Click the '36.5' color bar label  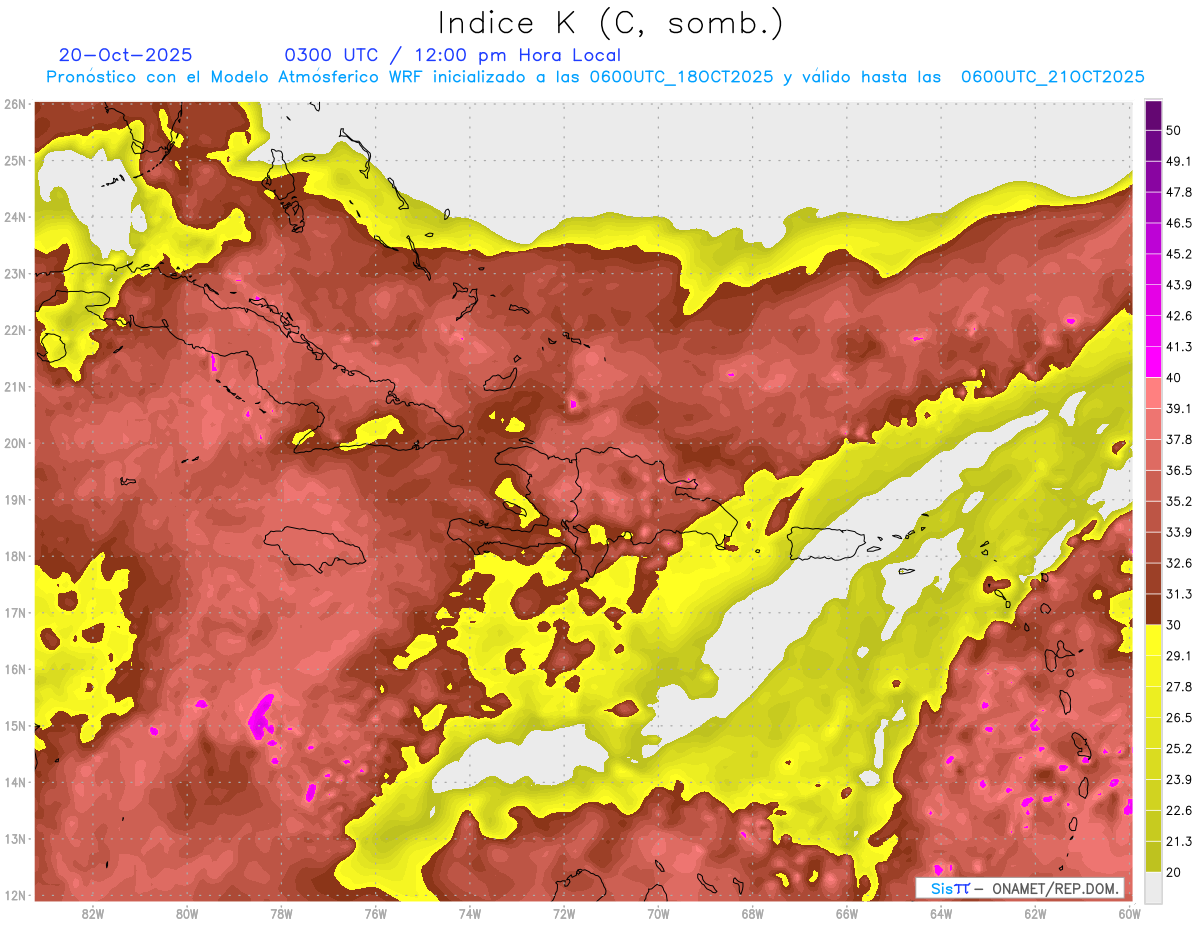coord(1179,470)
